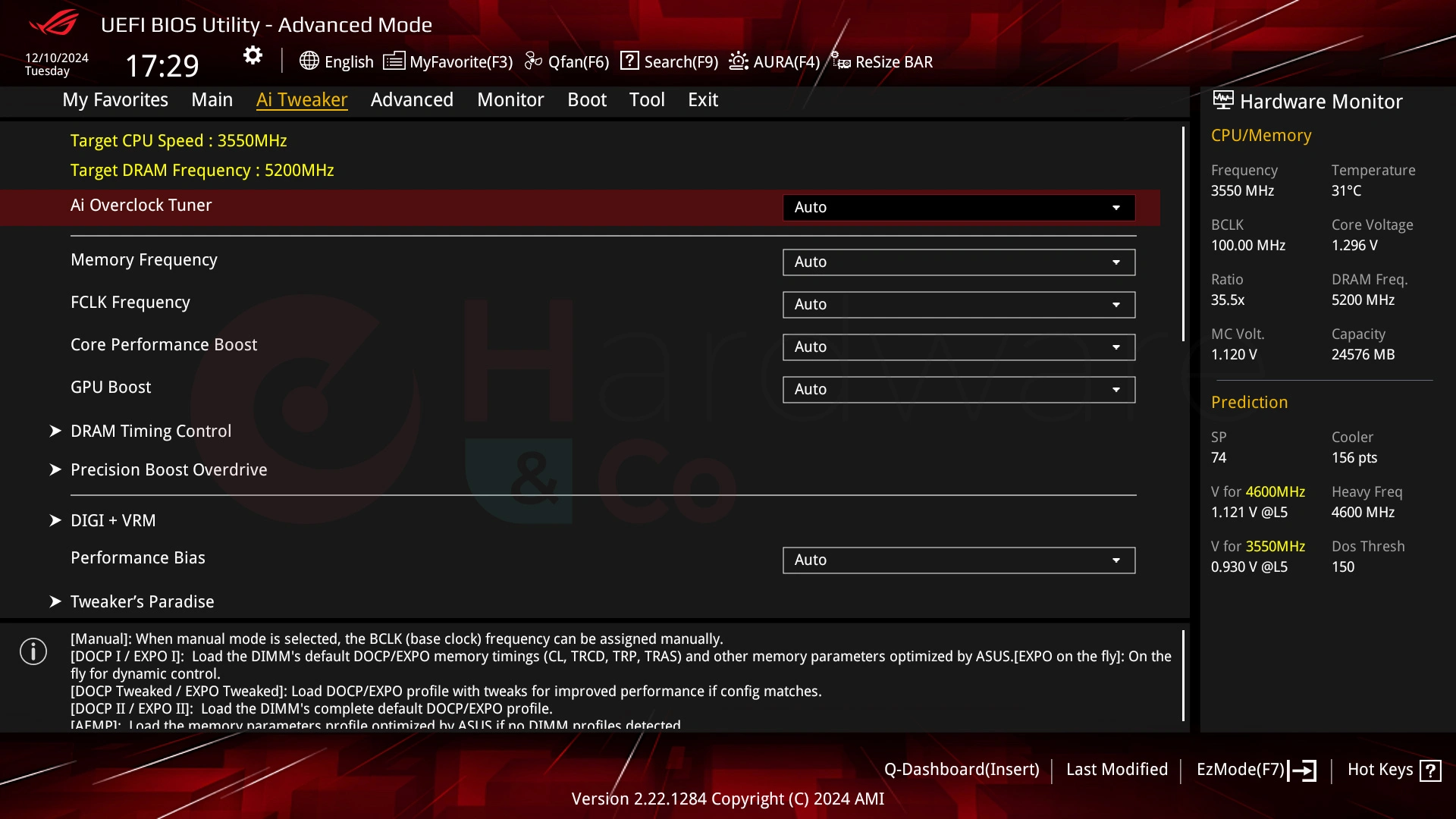1456x819 pixels.
Task: Switch to EzMode using arrow icon
Action: click(x=1307, y=769)
